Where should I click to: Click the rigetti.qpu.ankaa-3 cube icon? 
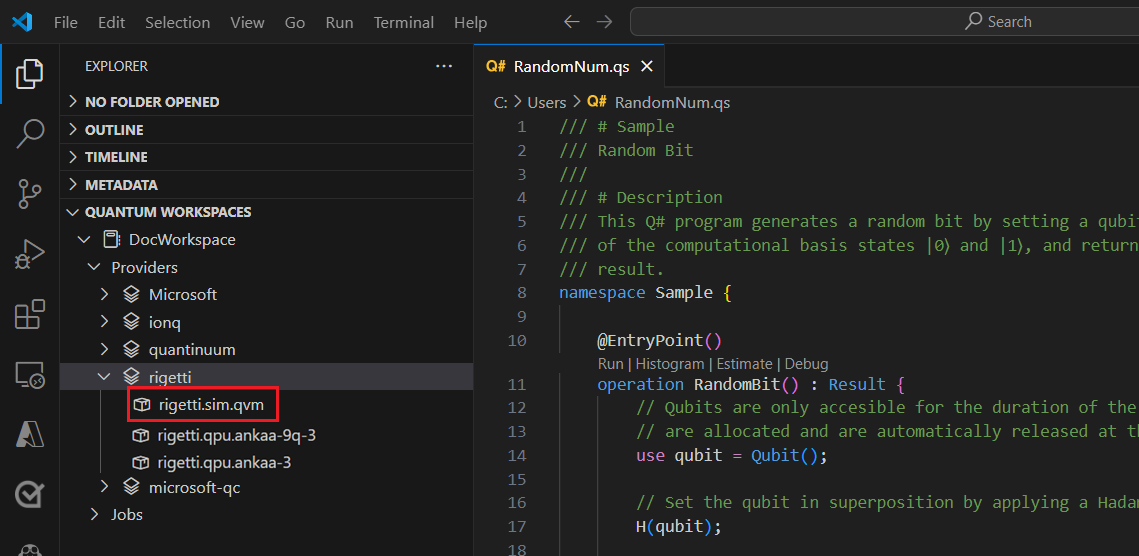139,462
